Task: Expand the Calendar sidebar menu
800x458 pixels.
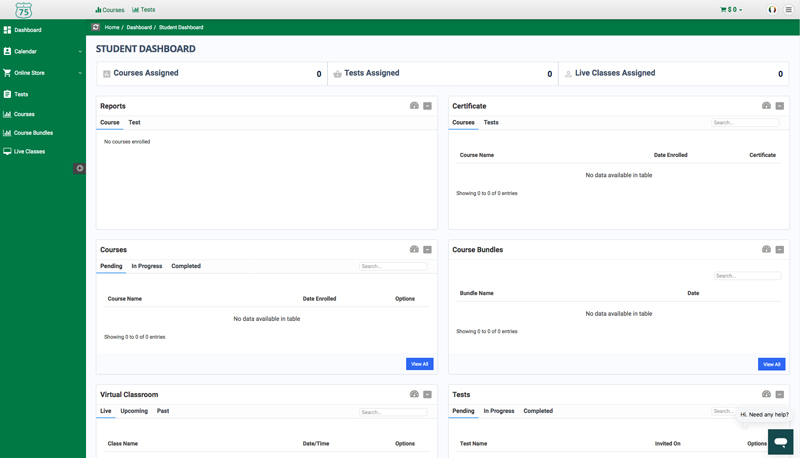Action: pos(79,52)
